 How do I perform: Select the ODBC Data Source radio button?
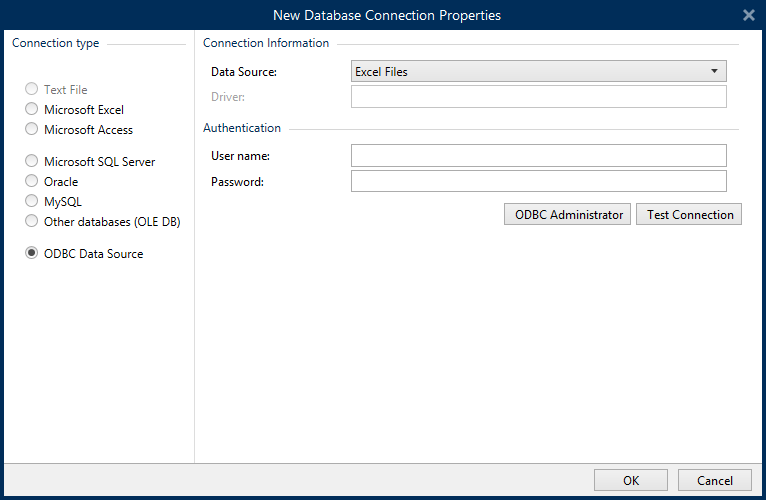(x=33, y=254)
